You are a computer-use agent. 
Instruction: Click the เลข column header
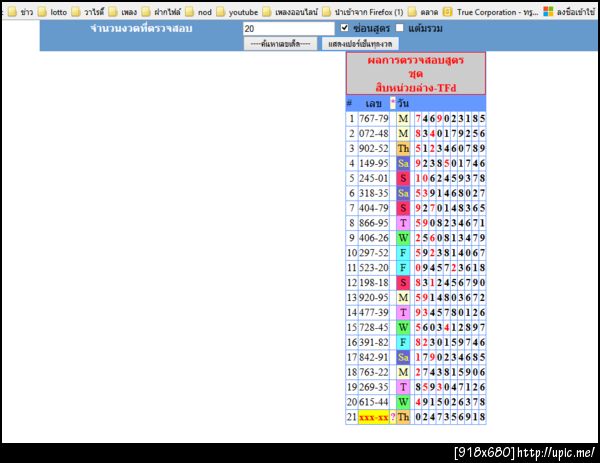pos(373,103)
